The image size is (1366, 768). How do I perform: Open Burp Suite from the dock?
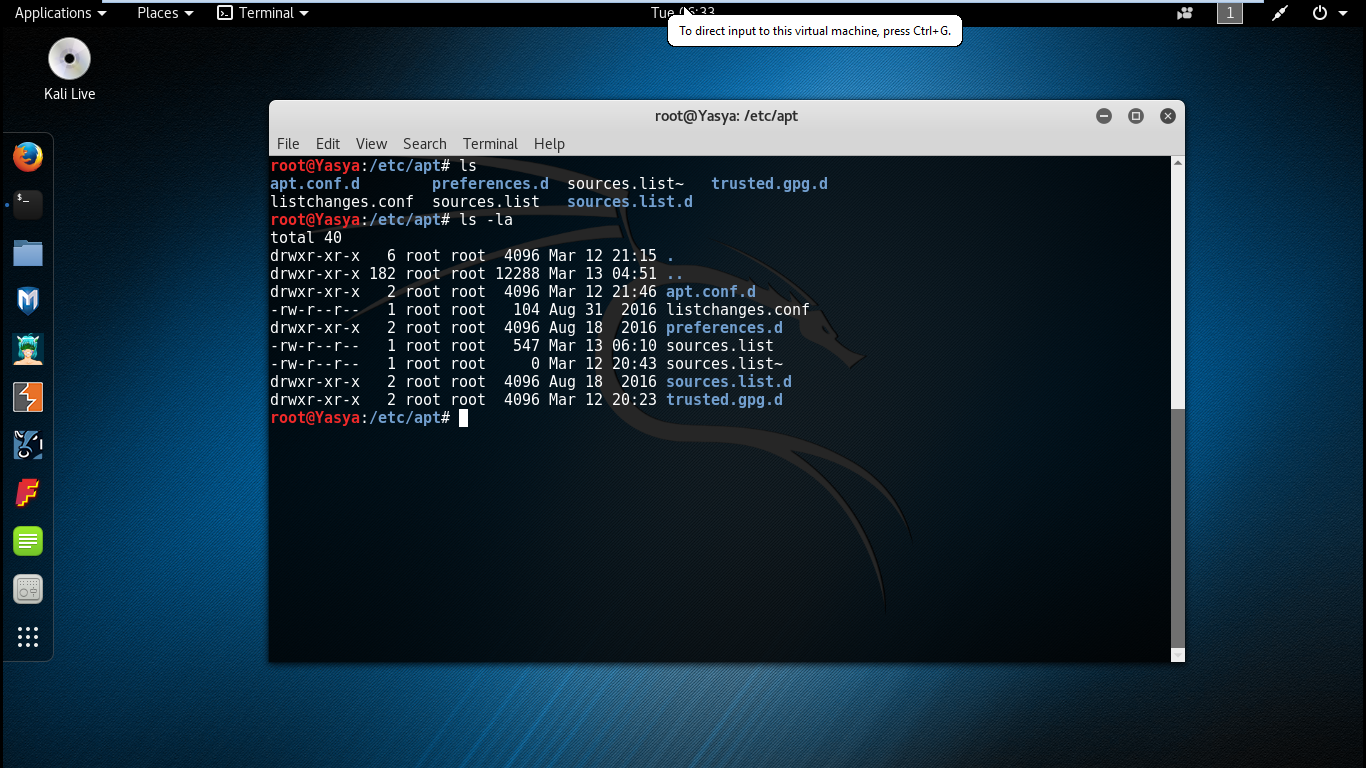click(x=28, y=397)
